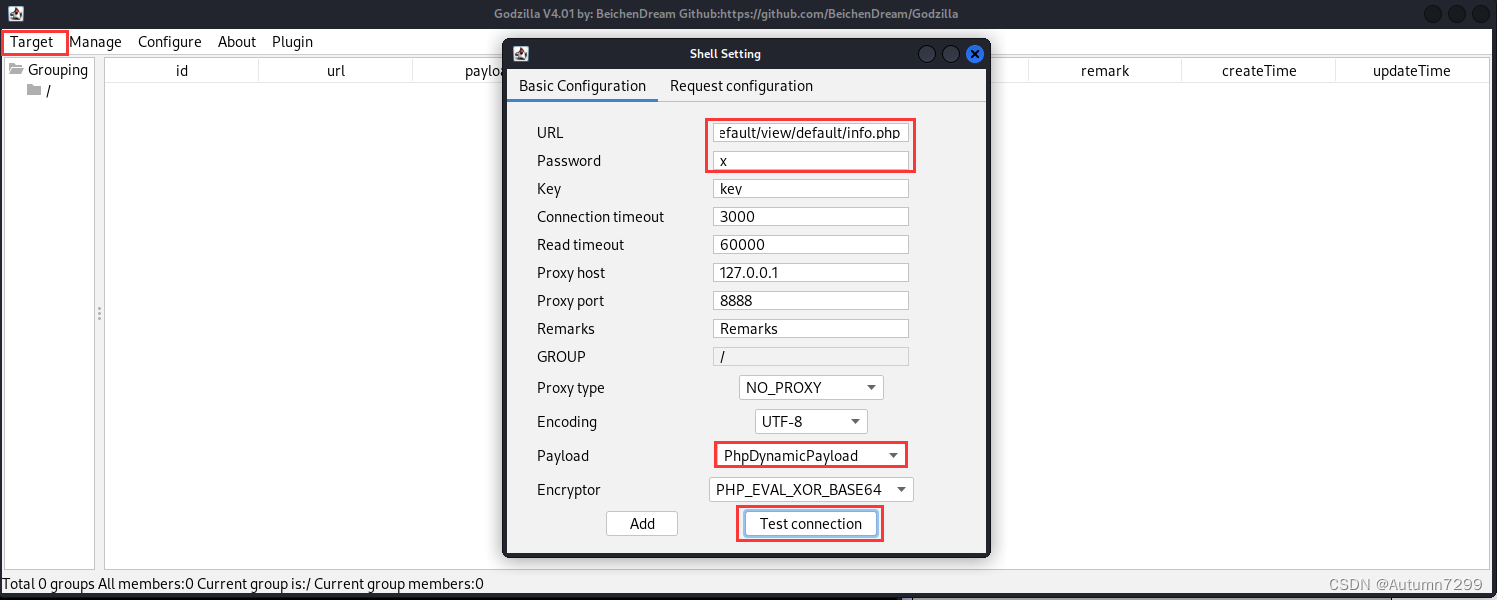The image size is (1497, 600).
Task: Click the Key input field
Action: click(x=811, y=189)
